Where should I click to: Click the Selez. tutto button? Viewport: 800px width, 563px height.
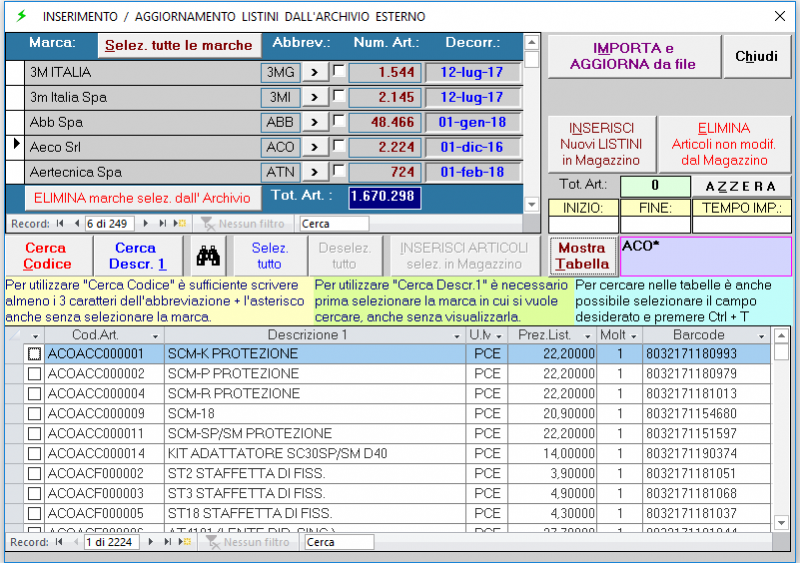269,256
